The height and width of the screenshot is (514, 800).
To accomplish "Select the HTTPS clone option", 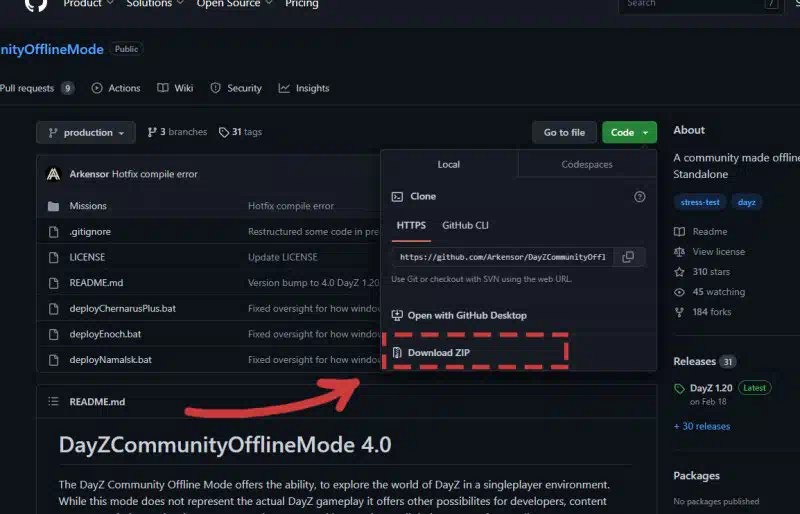I will (411, 225).
